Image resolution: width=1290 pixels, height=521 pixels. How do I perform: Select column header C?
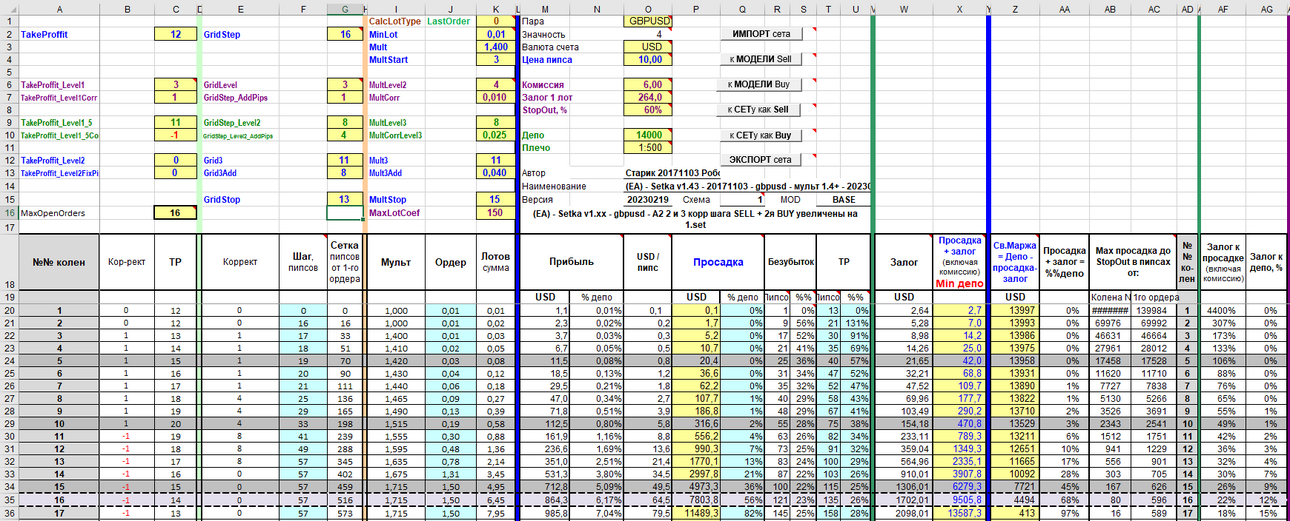[x=176, y=8]
